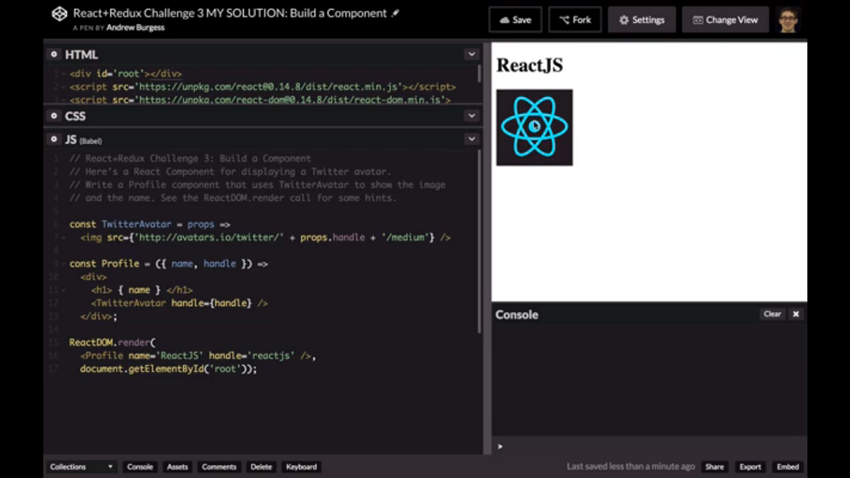Click the Console panel title

(517, 314)
